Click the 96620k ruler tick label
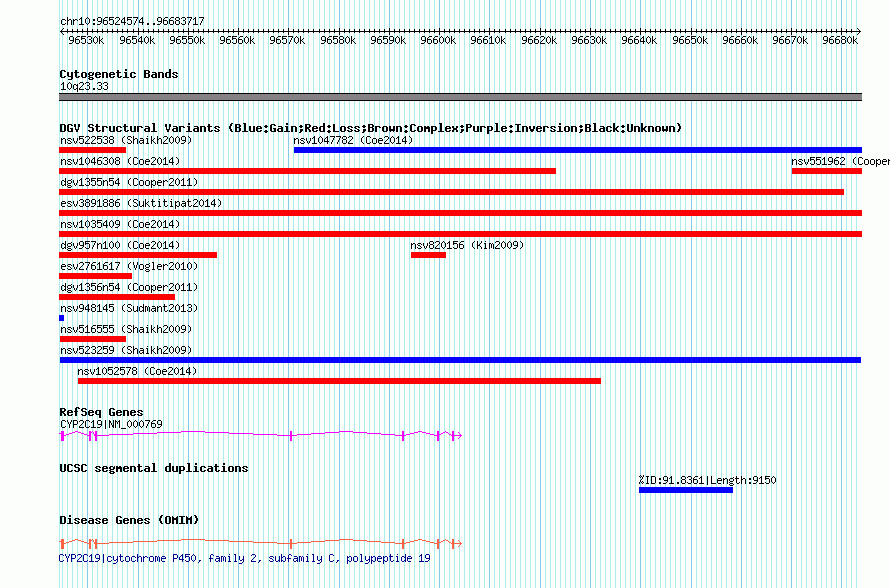The image size is (890, 588). pos(539,40)
